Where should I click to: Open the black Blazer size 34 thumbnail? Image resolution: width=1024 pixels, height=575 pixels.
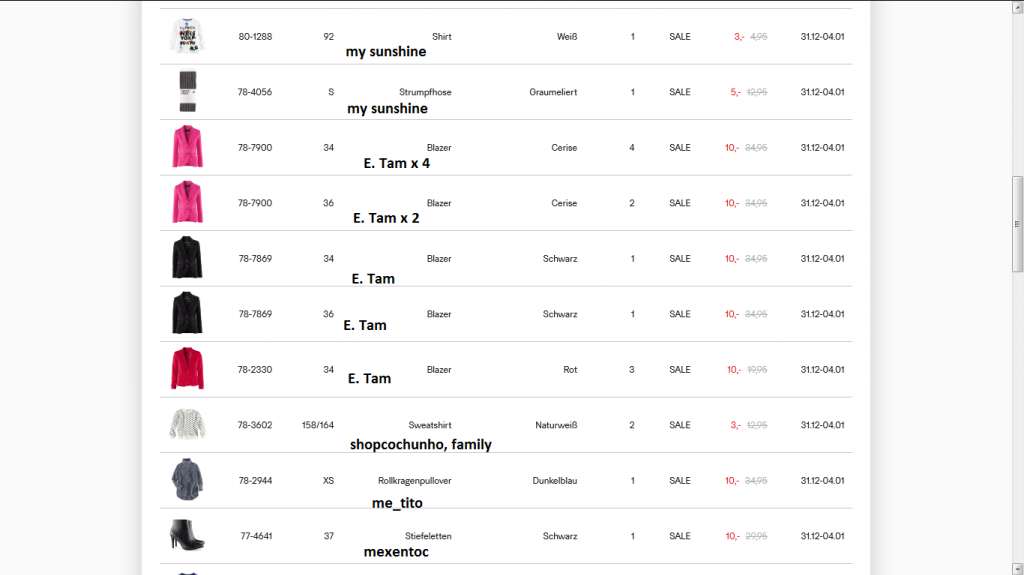tap(187, 258)
